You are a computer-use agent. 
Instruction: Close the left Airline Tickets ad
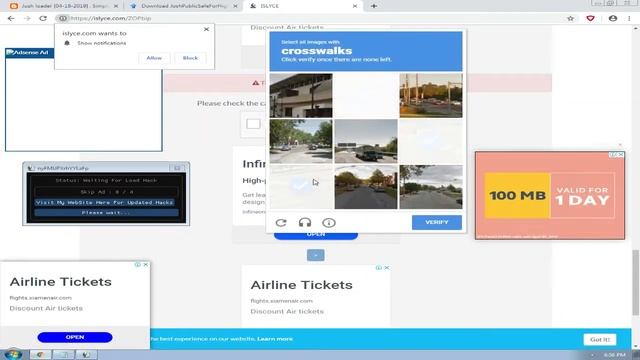coord(146,265)
